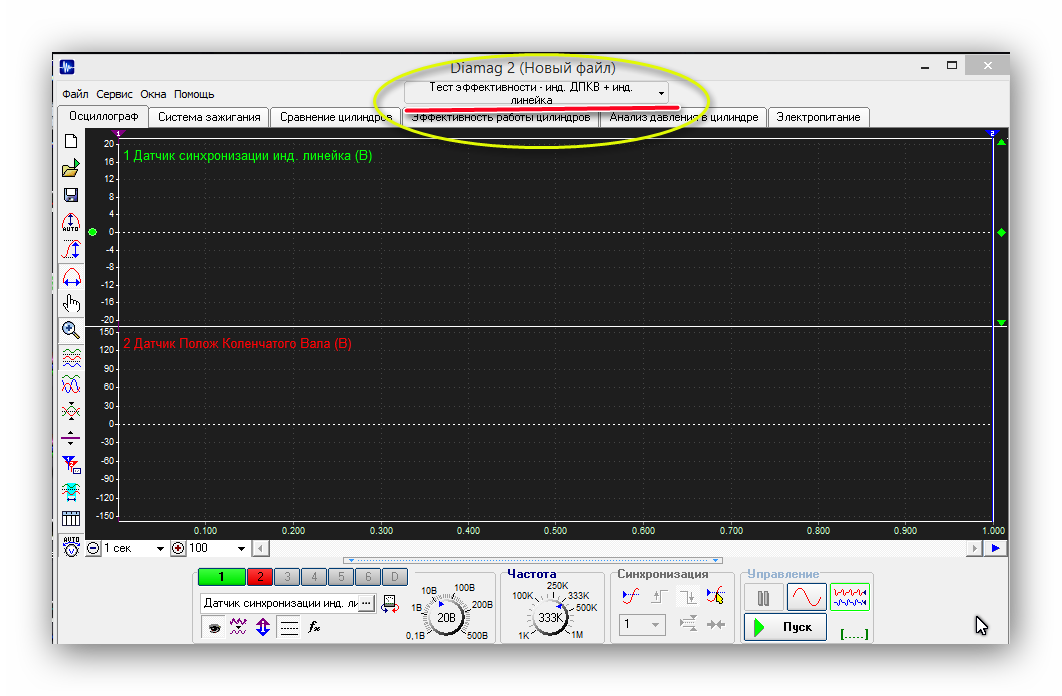The height and width of the screenshot is (696, 1062).
Task: Click the converging arrows sync icon
Action: tap(716, 624)
